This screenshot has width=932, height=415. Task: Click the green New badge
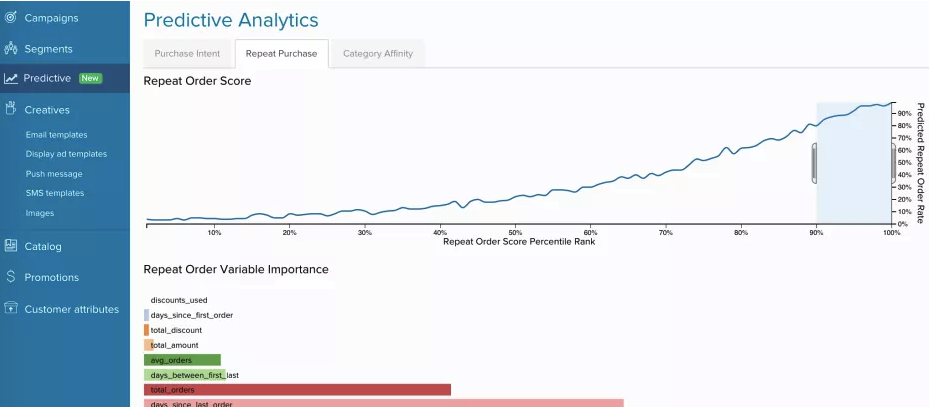tap(91, 78)
